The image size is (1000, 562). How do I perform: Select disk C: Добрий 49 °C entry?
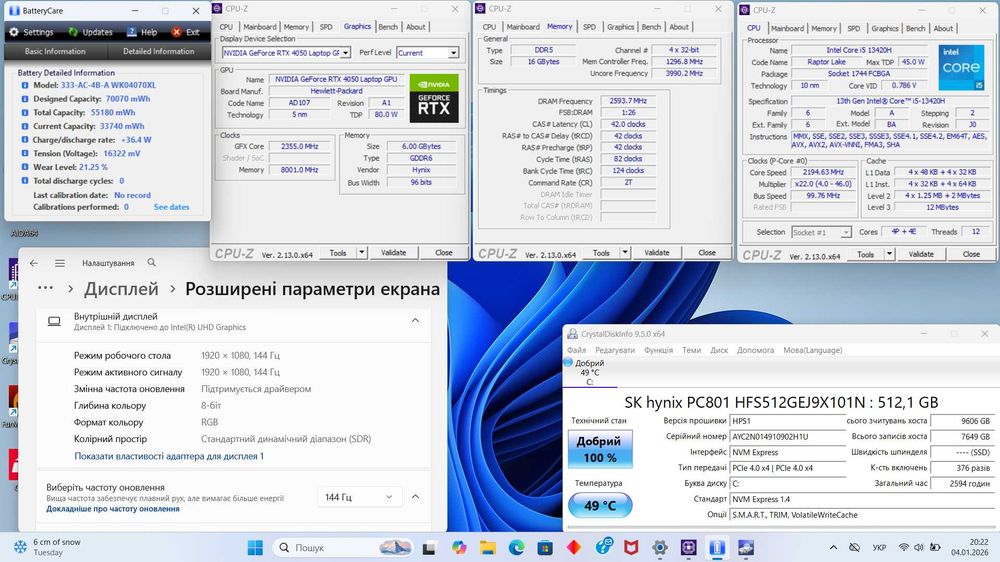[x=590, y=373]
